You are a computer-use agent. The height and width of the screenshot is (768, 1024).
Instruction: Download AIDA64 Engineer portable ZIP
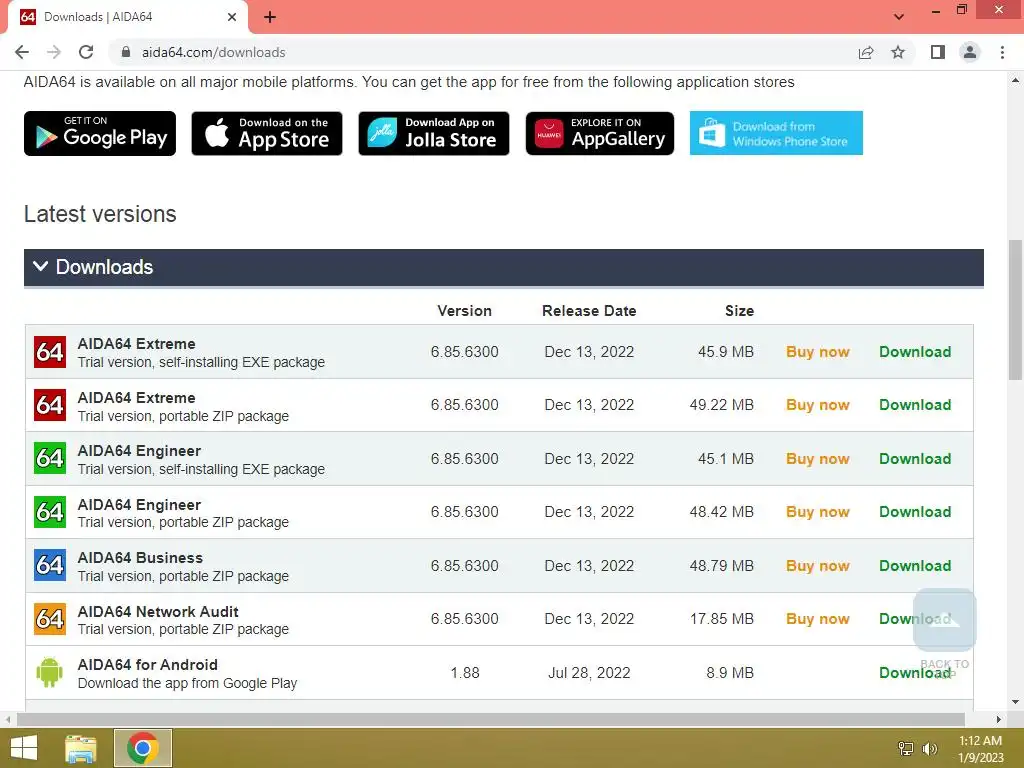point(915,512)
